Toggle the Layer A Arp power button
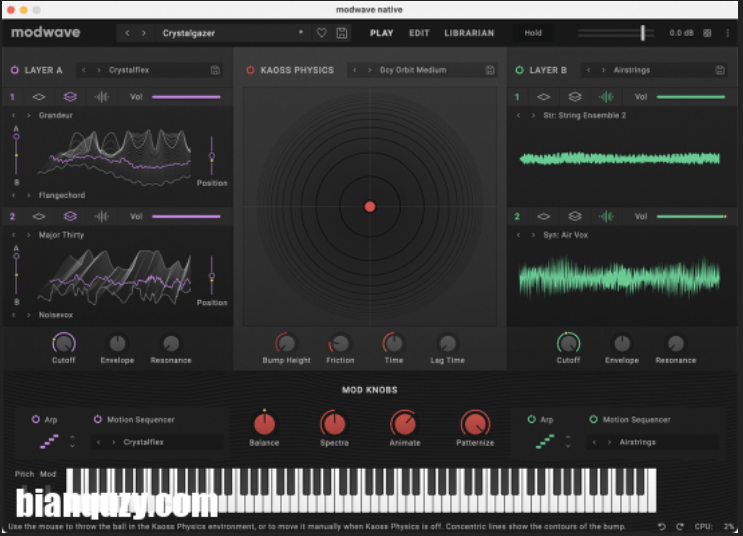Image resolution: width=743 pixels, height=536 pixels. pyautogui.click(x=36, y=419)
